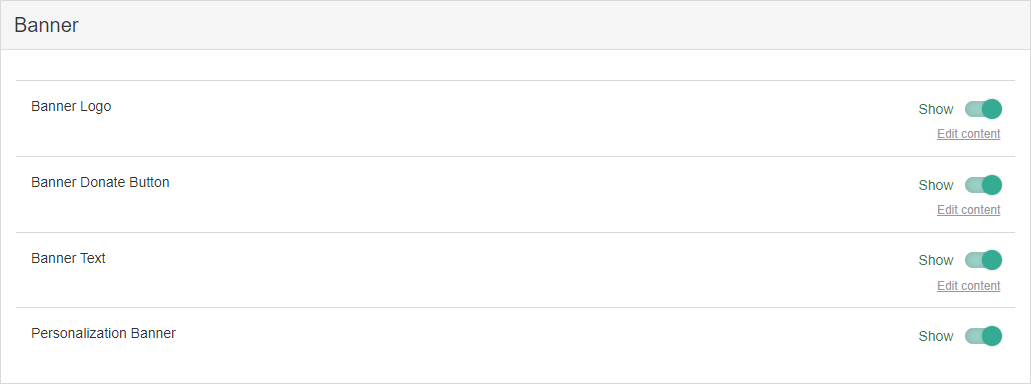1031x384 pixels.
Task: Toggle off the Banner Logo Show switch
Action: [x=983, y=109]
